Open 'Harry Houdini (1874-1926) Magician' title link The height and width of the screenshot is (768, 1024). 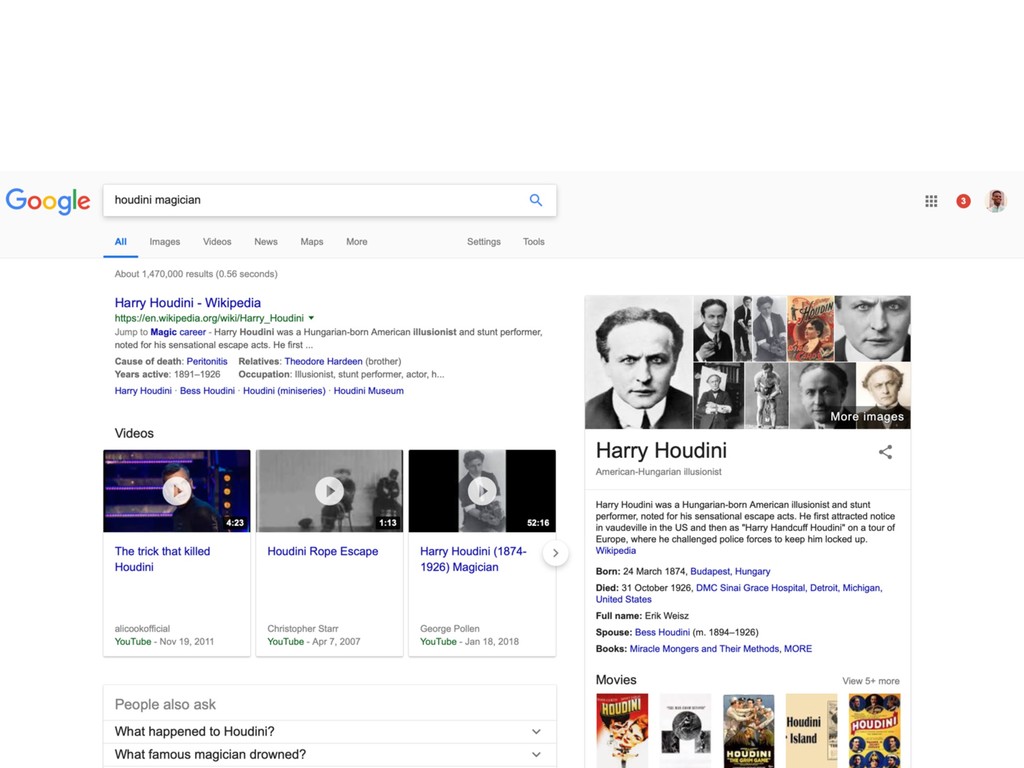coord(473,559)
